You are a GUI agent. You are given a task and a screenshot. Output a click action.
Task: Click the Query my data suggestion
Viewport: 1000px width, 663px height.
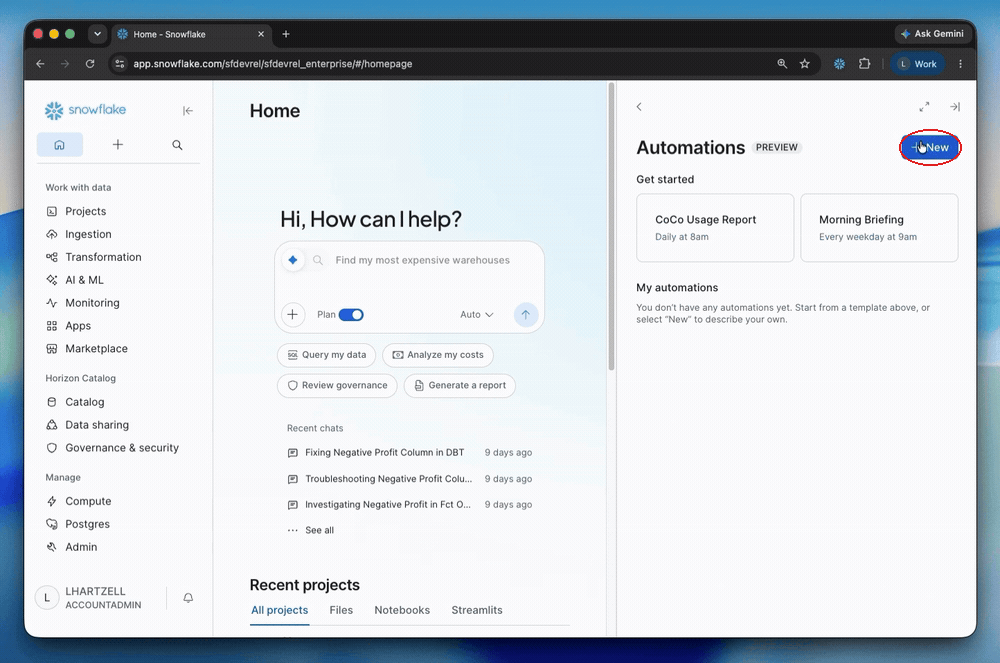327,355
